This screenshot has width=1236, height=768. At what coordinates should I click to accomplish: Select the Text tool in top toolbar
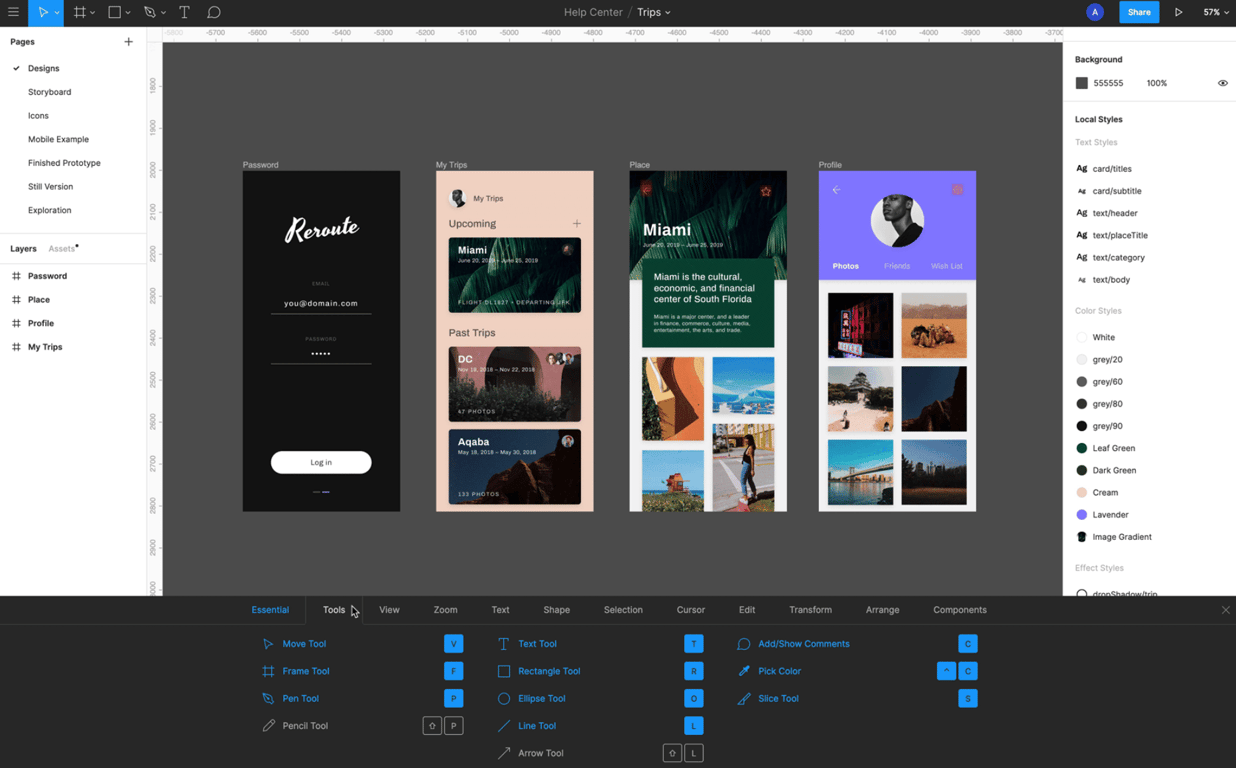coord(184,12)
